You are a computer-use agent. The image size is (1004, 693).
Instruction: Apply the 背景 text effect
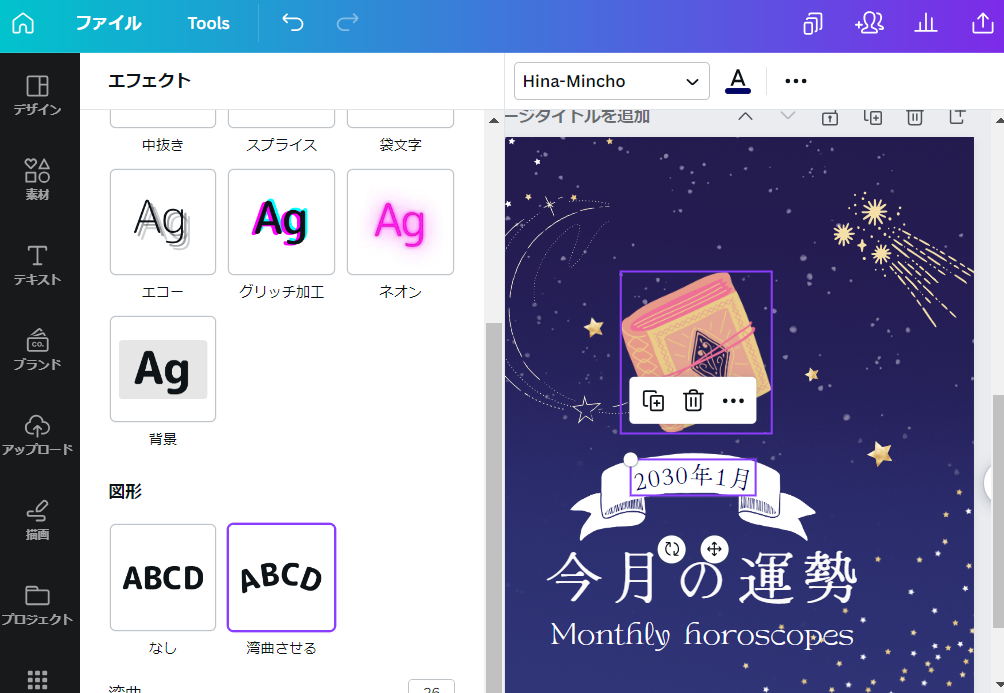point(163,369)
